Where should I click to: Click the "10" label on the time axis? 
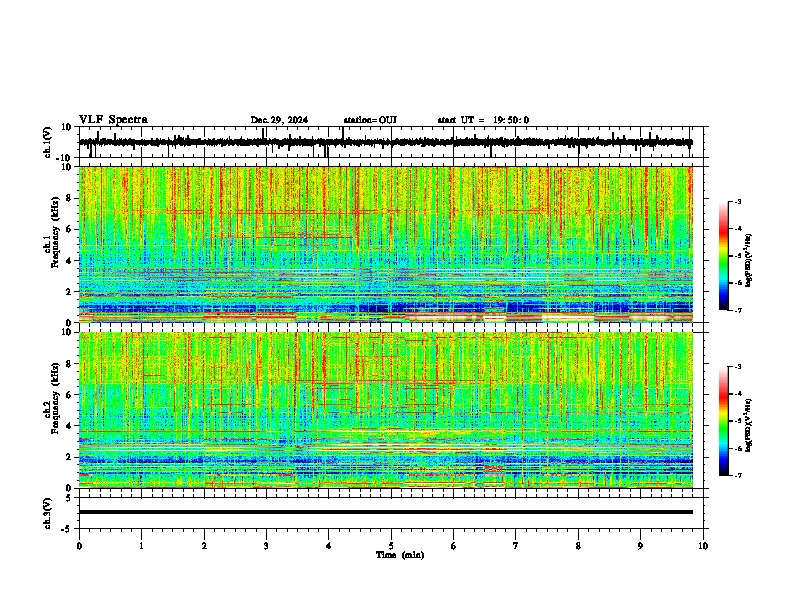(703, 546)
